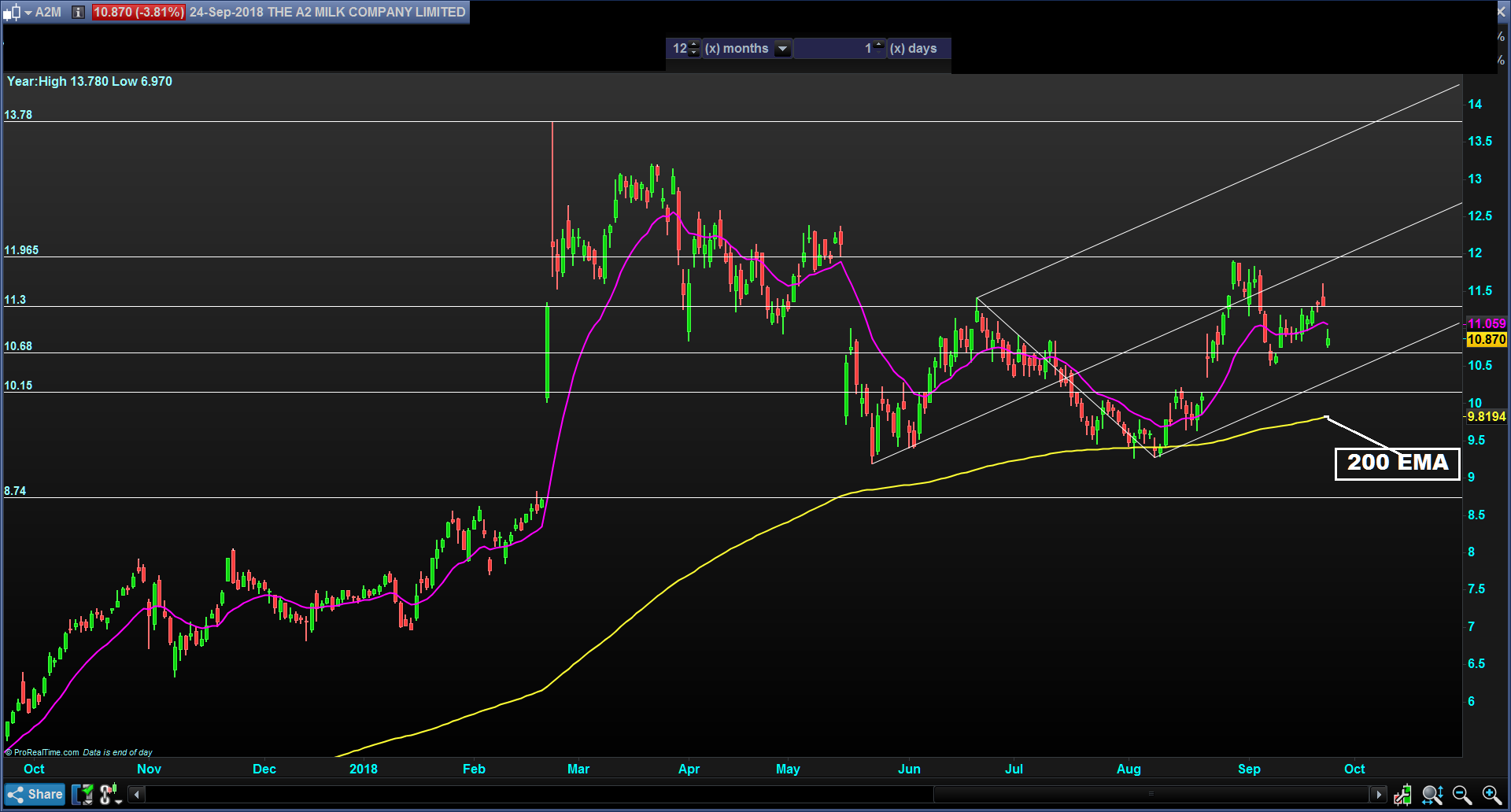Click scrollbar left arrow
The height and width of the screenshot is (812, 1511).
[x=137, y=795]
